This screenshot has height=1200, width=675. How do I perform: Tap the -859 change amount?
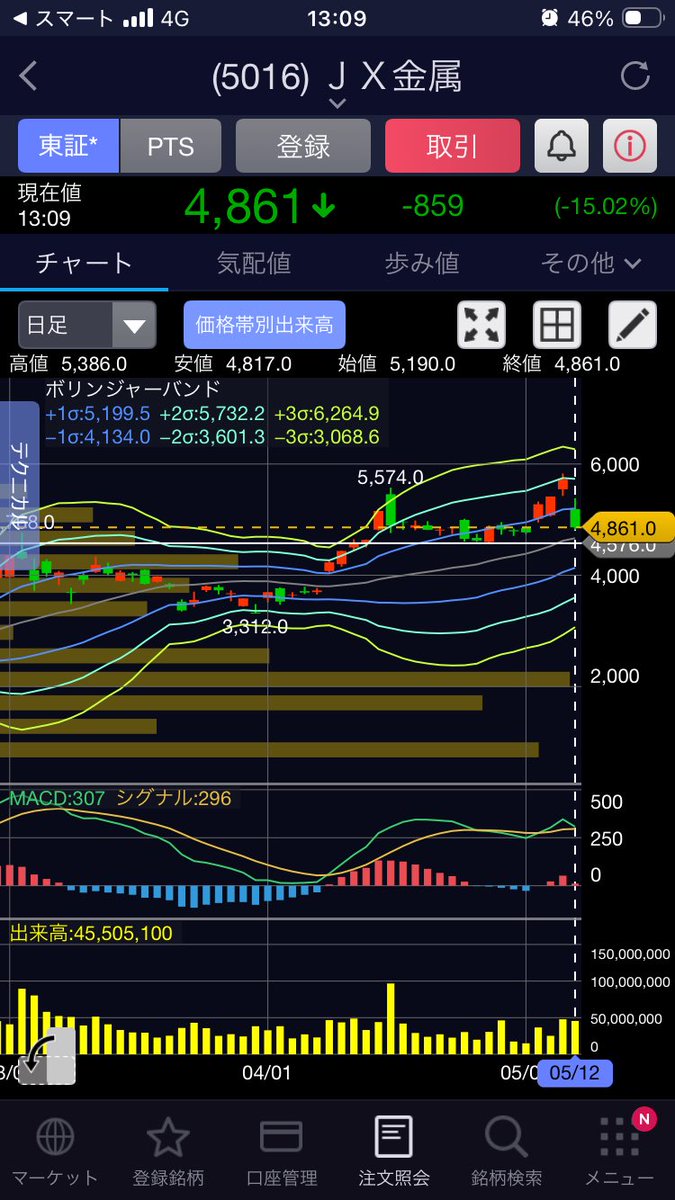(x=432, y=206)
